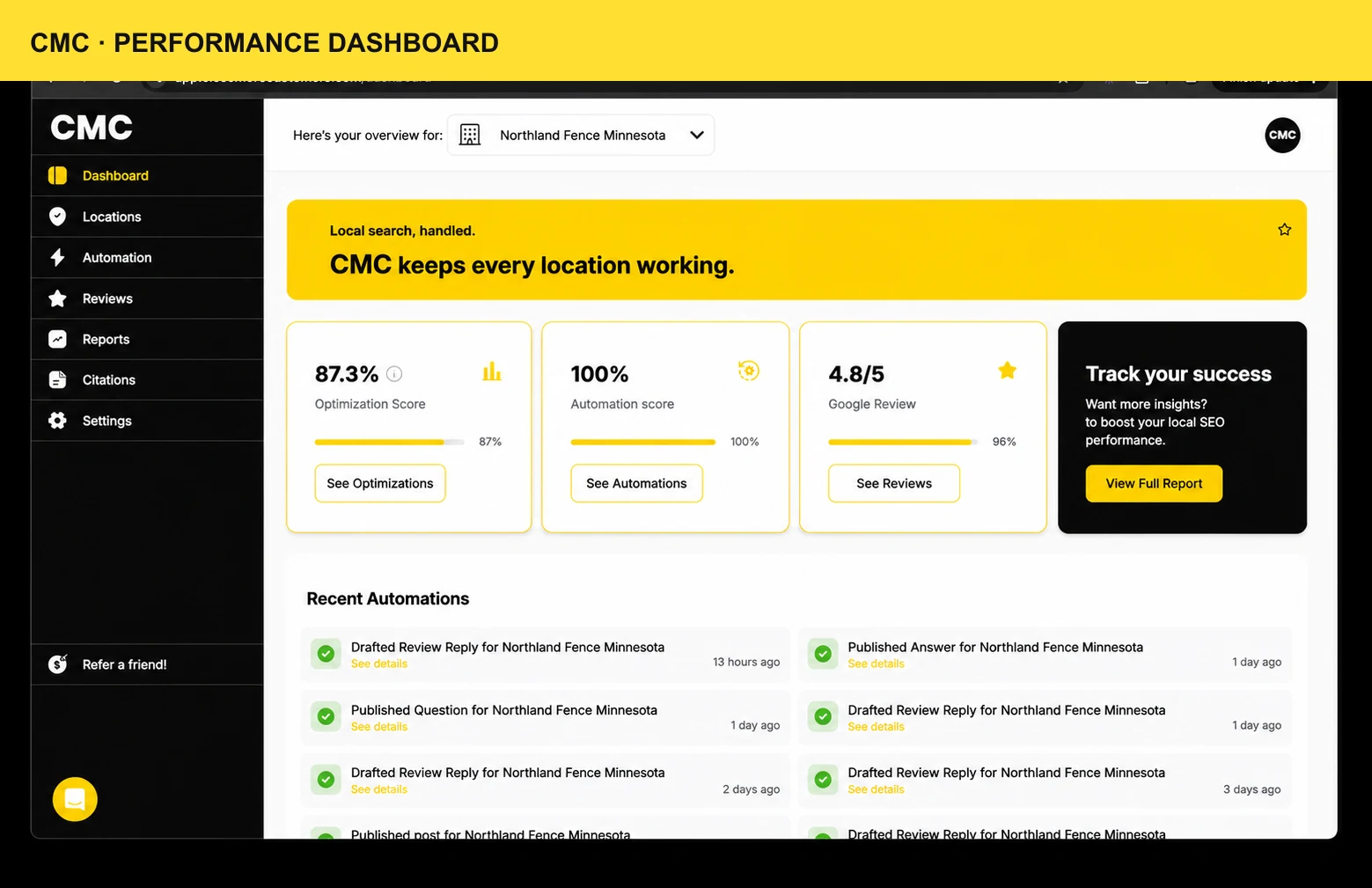Click the Citations document icon
Viewport: 1372px width, 888px height.
click(x=57, y=379)
